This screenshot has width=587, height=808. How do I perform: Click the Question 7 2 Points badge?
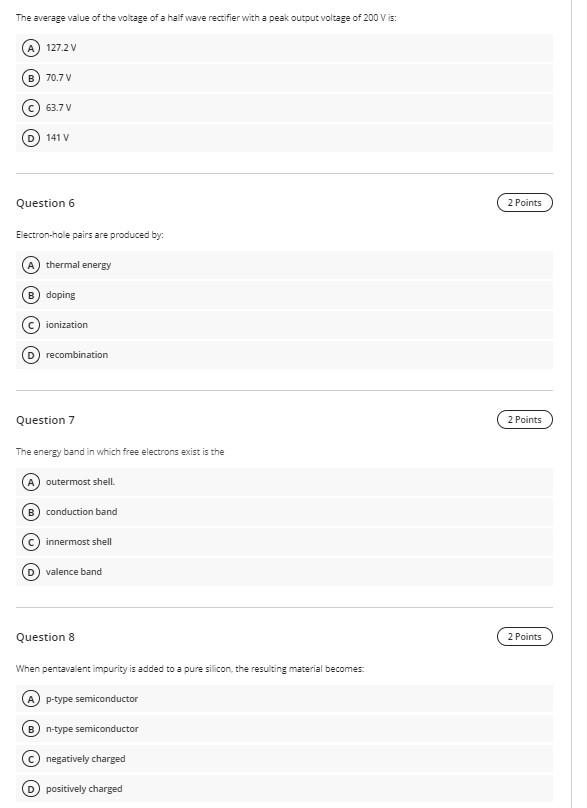(525, 419)
